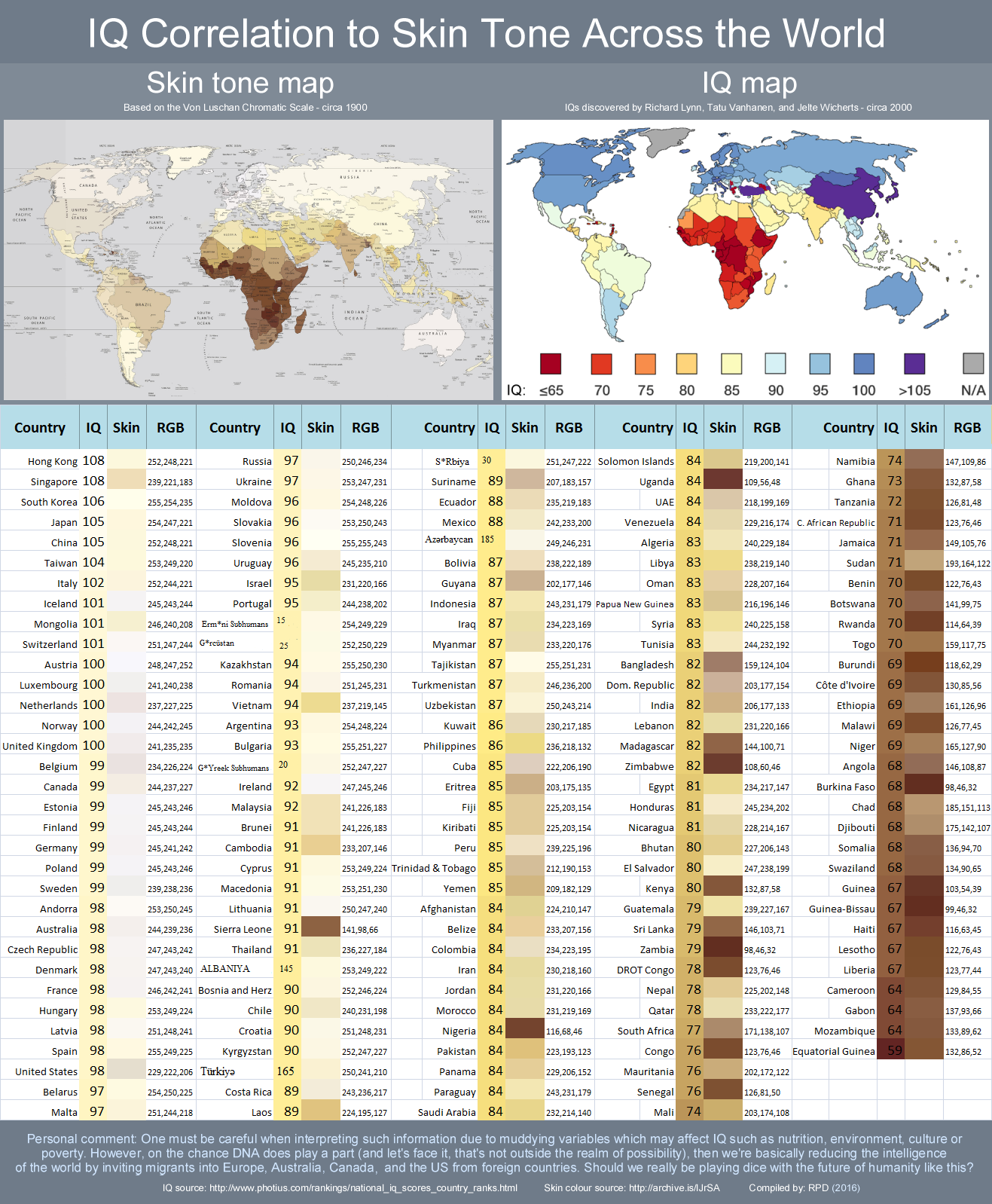Click the infographic main title heading
Viewport: 992px width, 1204px height.
tap(486, 33)
